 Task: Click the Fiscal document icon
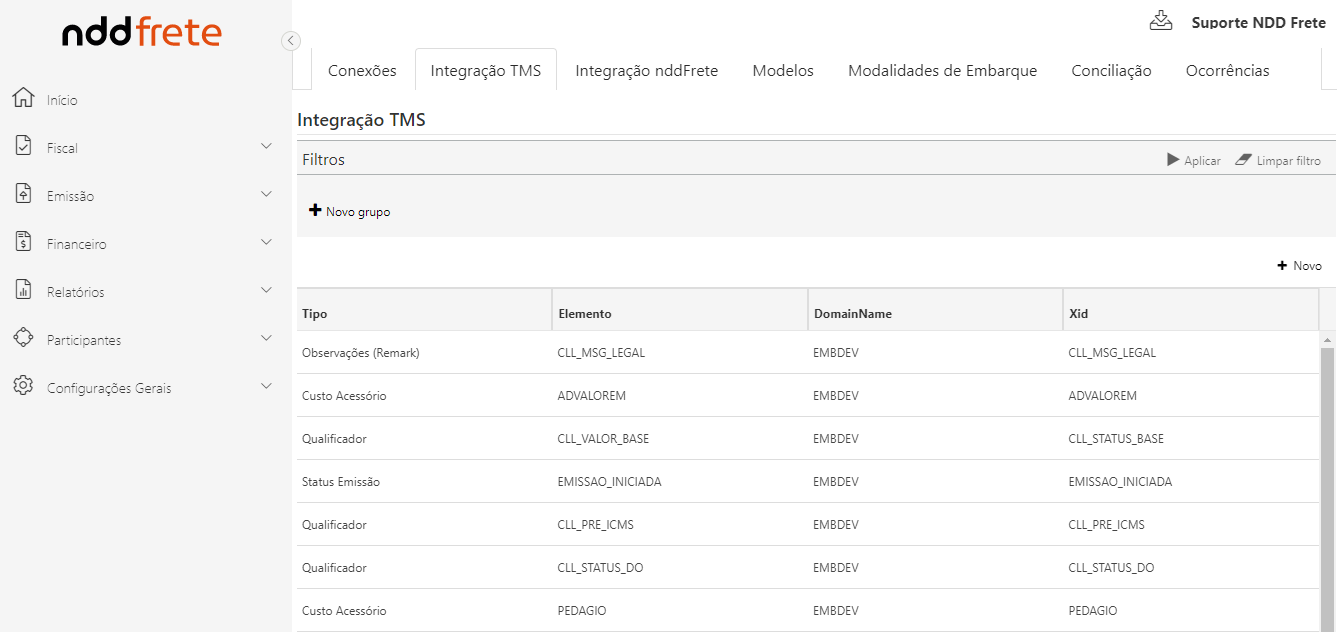coord(23,146)
